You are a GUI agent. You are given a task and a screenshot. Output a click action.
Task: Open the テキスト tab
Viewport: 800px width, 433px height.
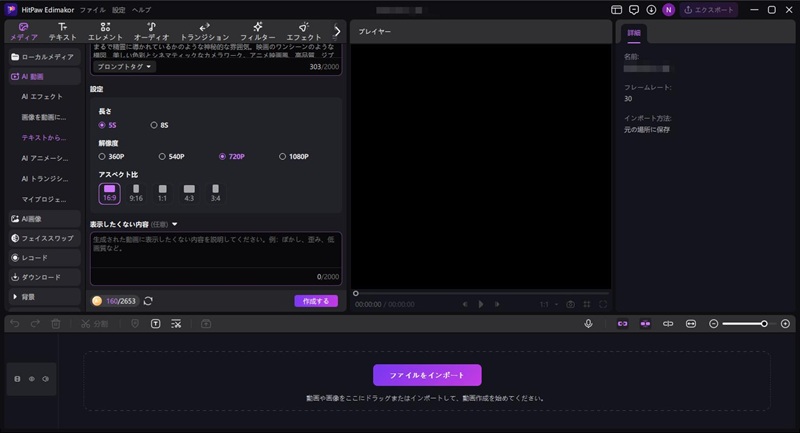point(62,32)
